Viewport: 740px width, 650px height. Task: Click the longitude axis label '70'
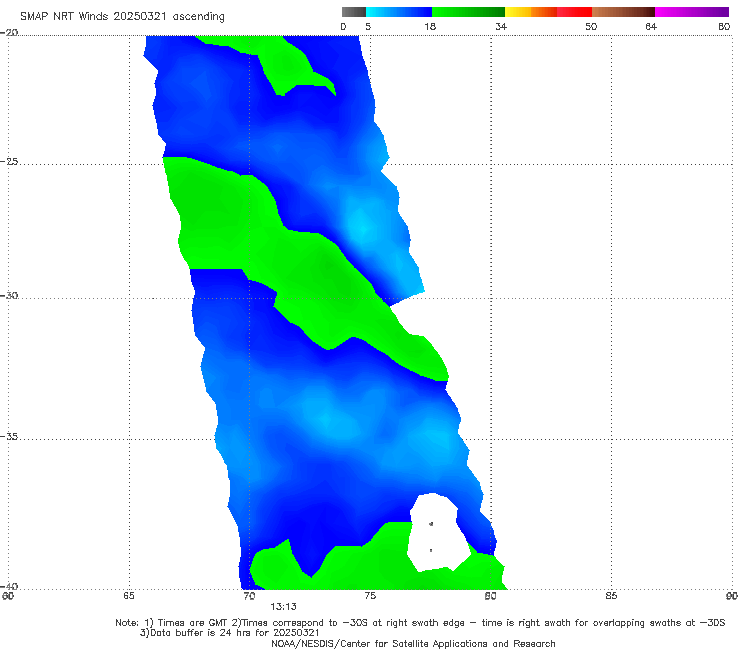click(249, 596)
